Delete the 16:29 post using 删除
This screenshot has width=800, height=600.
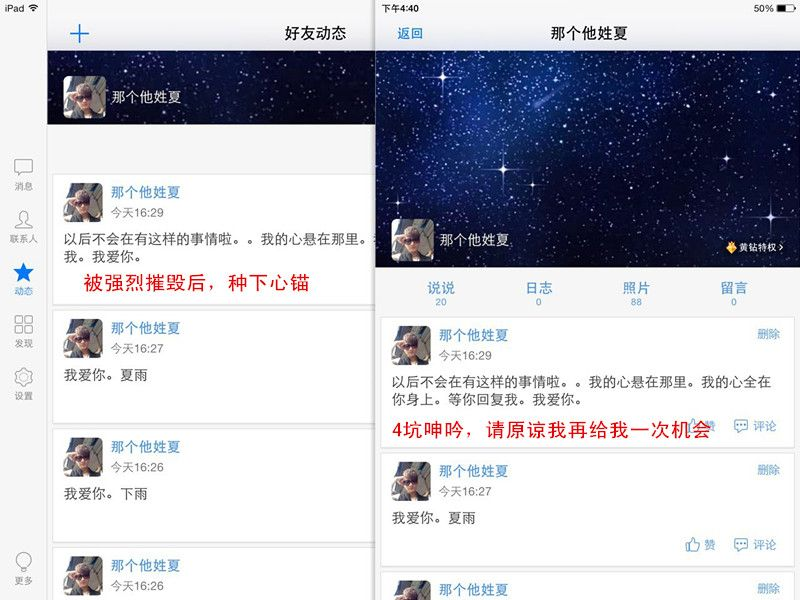point(768,334)
